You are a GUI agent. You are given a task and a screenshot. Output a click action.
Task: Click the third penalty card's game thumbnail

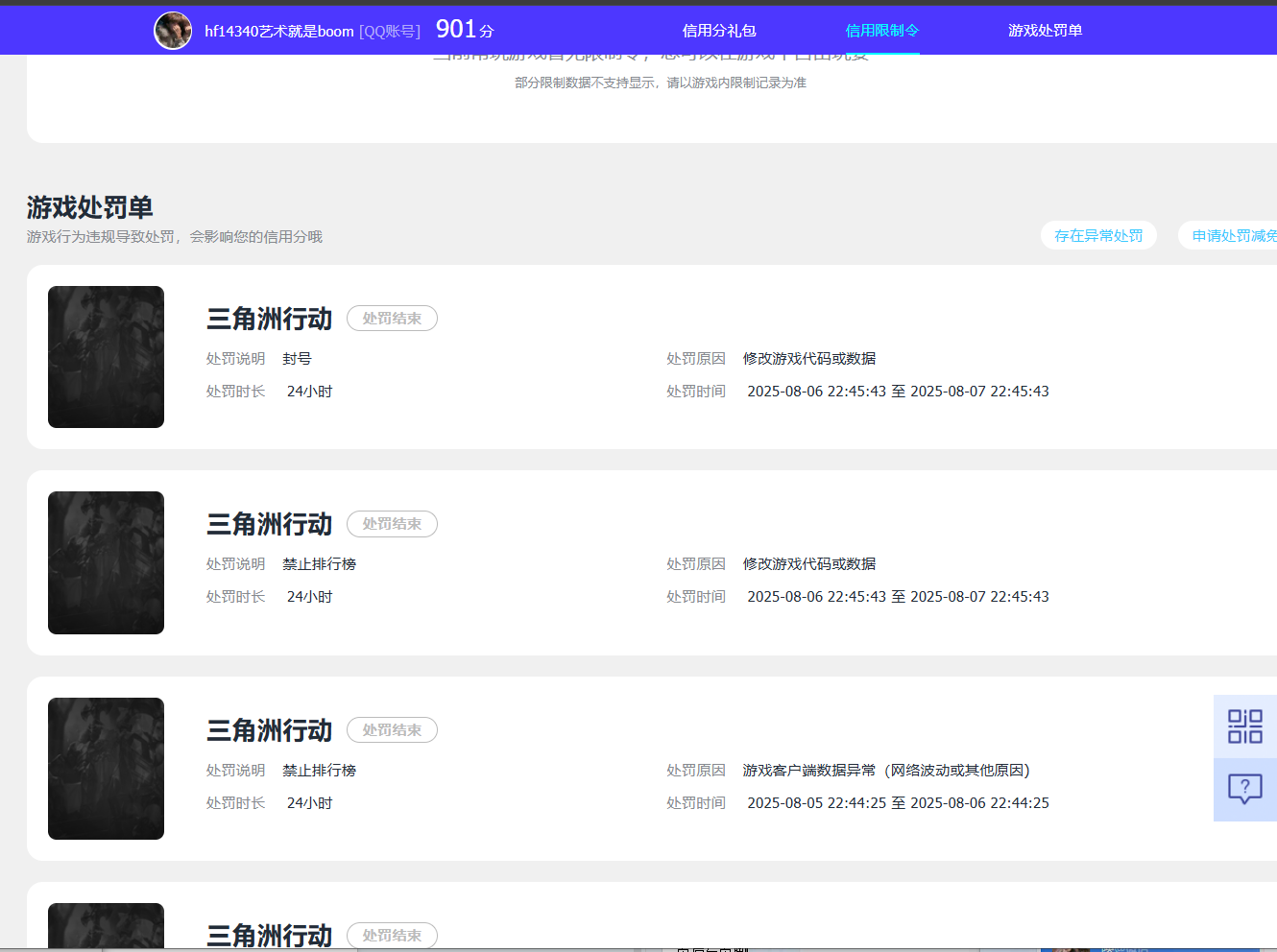pyautogui.click(x=106, y=768)
